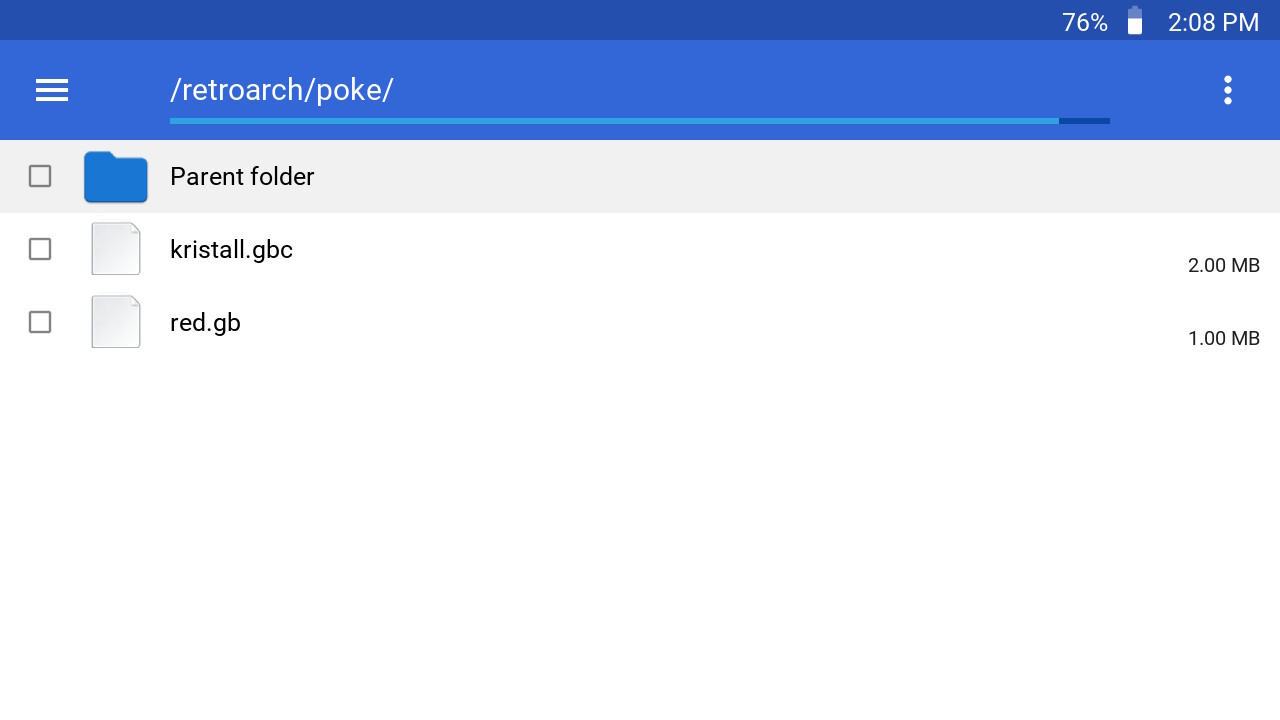Click the blue Parent folder icon
Viewport: 1280px width, 720px height.
tap(115, 176)
